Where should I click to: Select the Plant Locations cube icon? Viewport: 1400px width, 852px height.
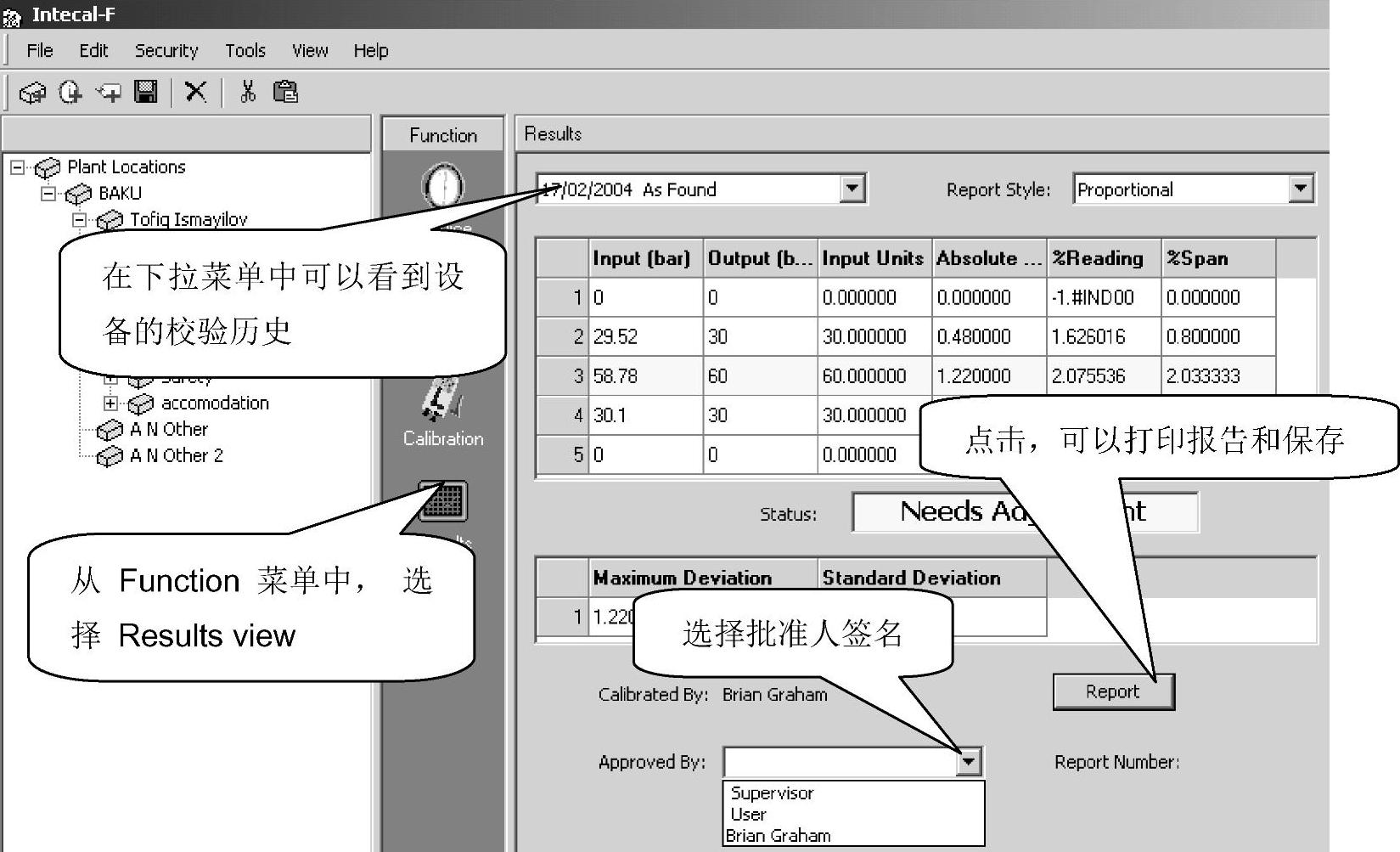[x=48, y=167]
